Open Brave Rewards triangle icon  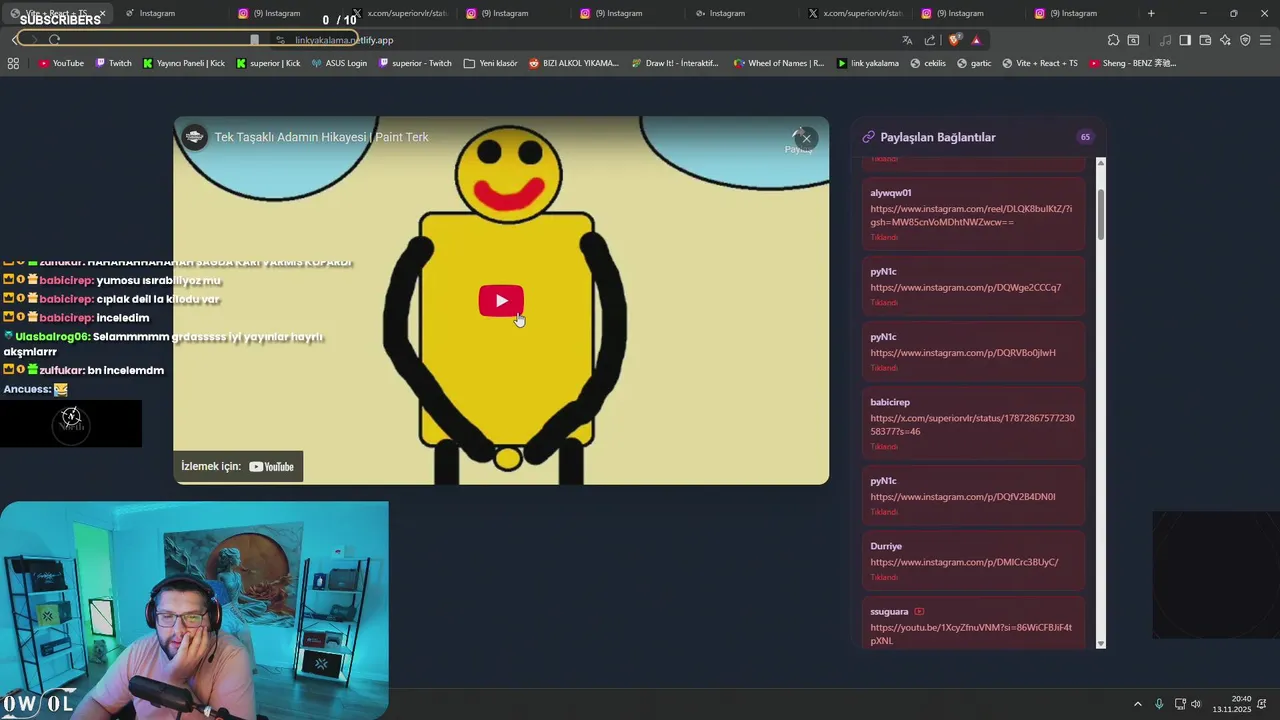976,40
